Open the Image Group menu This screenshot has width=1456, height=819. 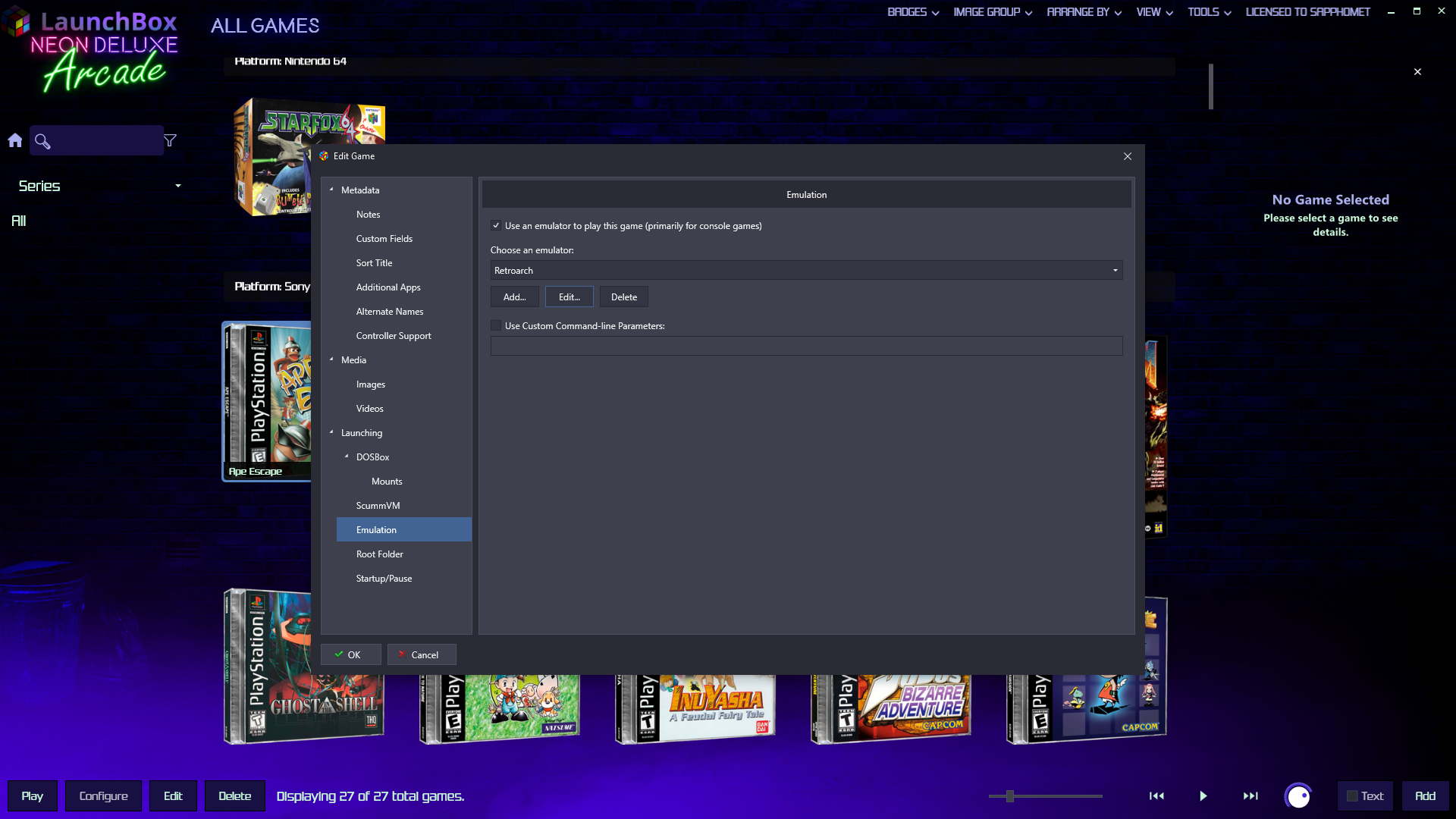(x=993, y=12)
